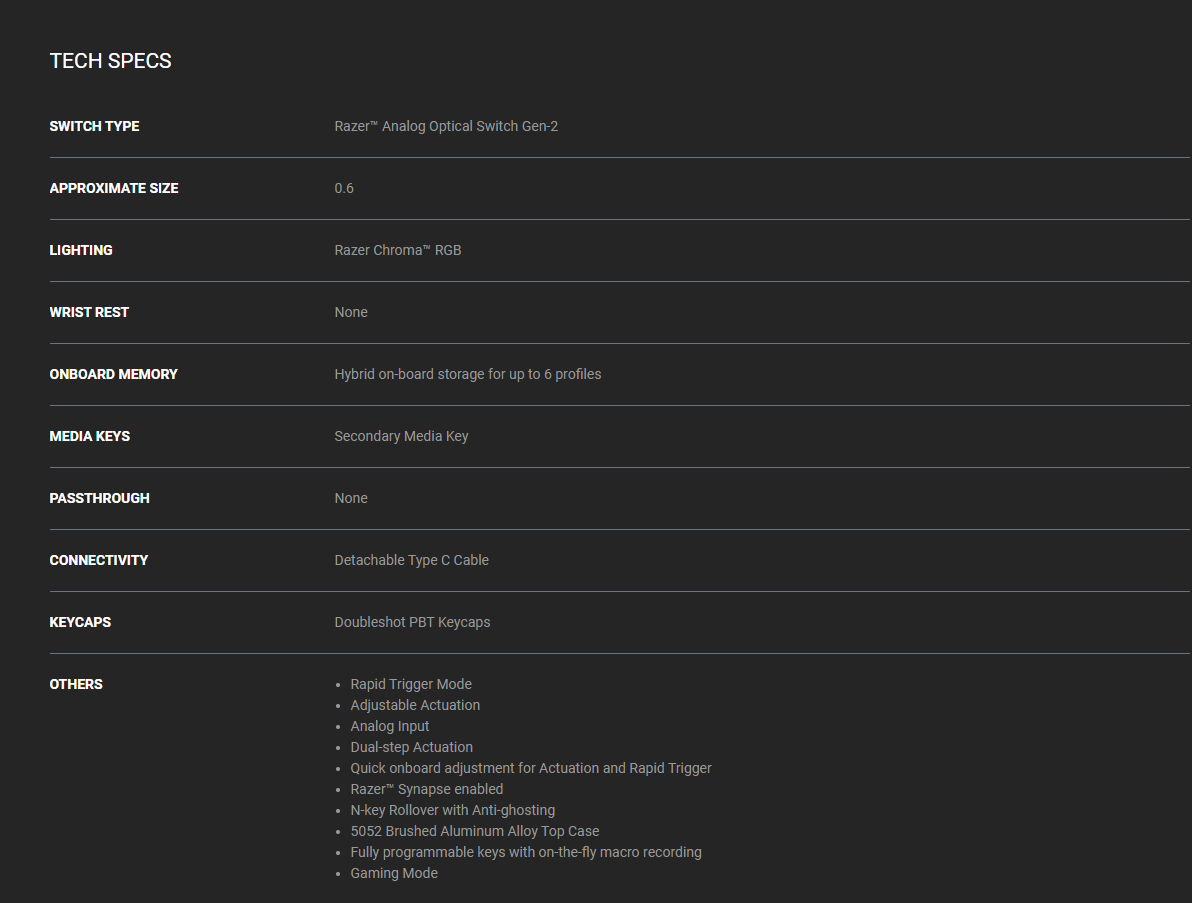Click the ONBOARD MEMORY label

click(113, 374)
